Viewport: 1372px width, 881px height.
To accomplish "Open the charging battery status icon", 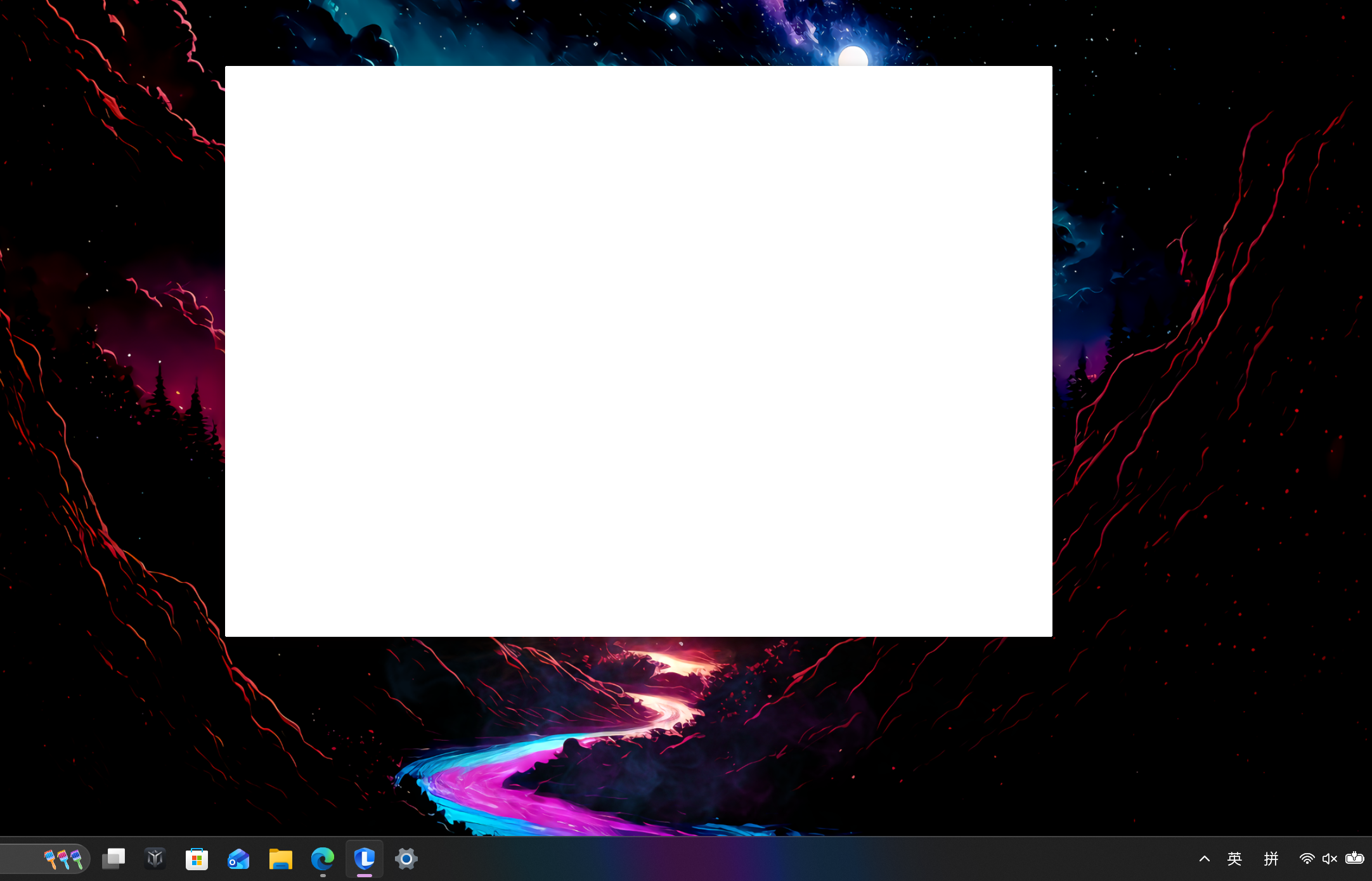I will tap(1354, 859).
